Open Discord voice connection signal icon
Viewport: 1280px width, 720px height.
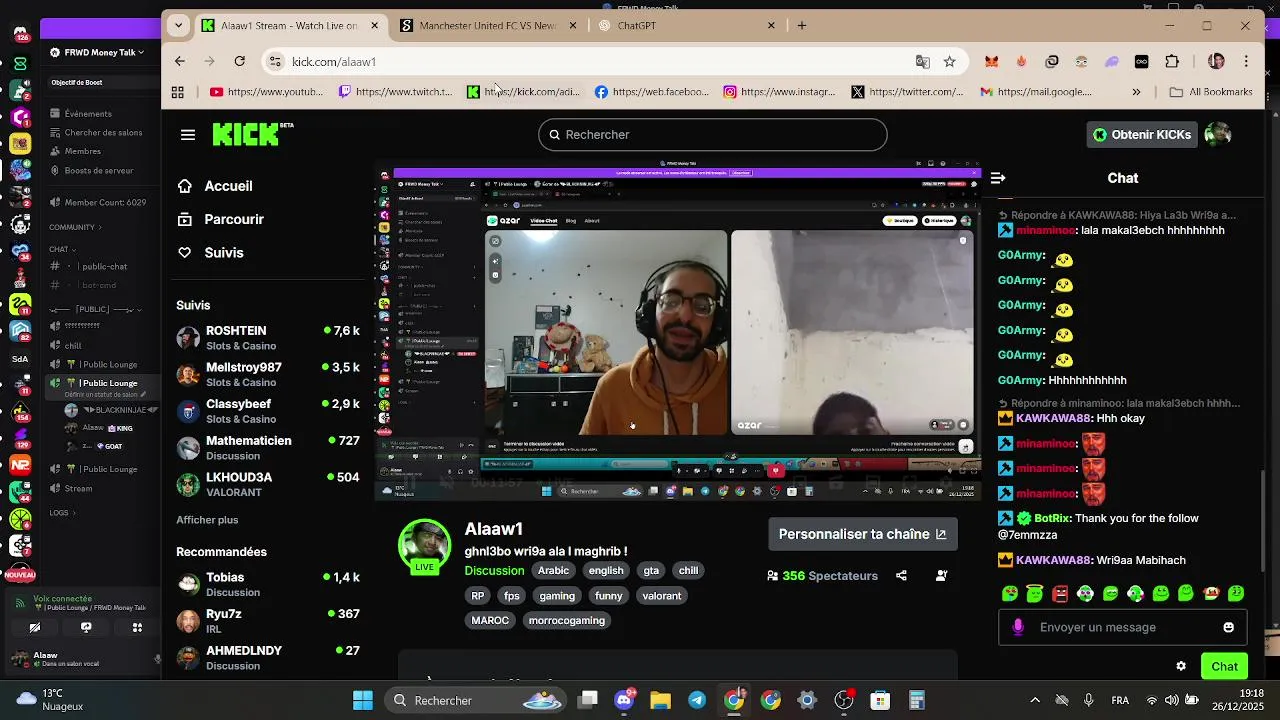(x=21, y=603)
